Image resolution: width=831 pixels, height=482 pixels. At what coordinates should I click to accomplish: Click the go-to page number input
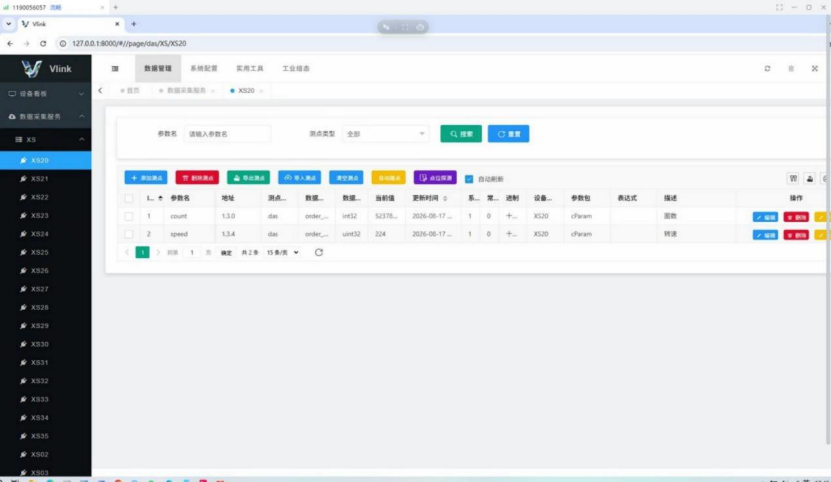[192, 252]
